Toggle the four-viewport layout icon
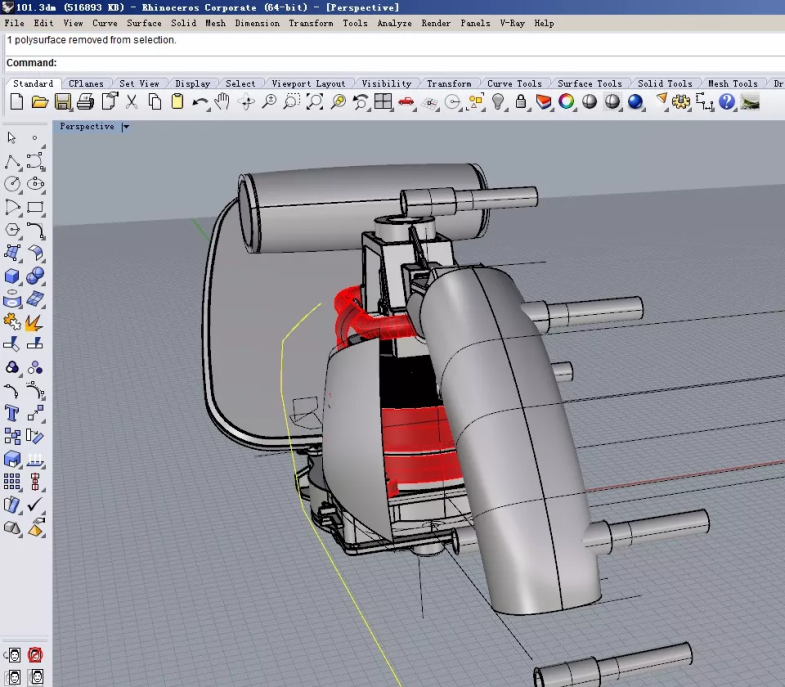This screenshot has height=687, width=785. [383, 102]
